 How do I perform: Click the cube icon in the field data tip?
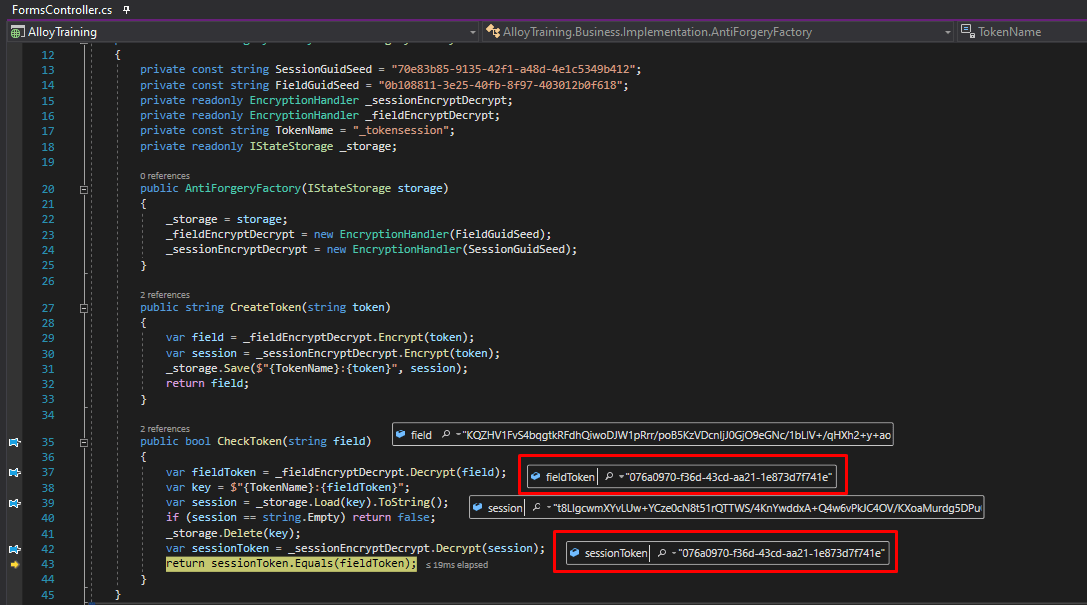(x=400, y=435)
